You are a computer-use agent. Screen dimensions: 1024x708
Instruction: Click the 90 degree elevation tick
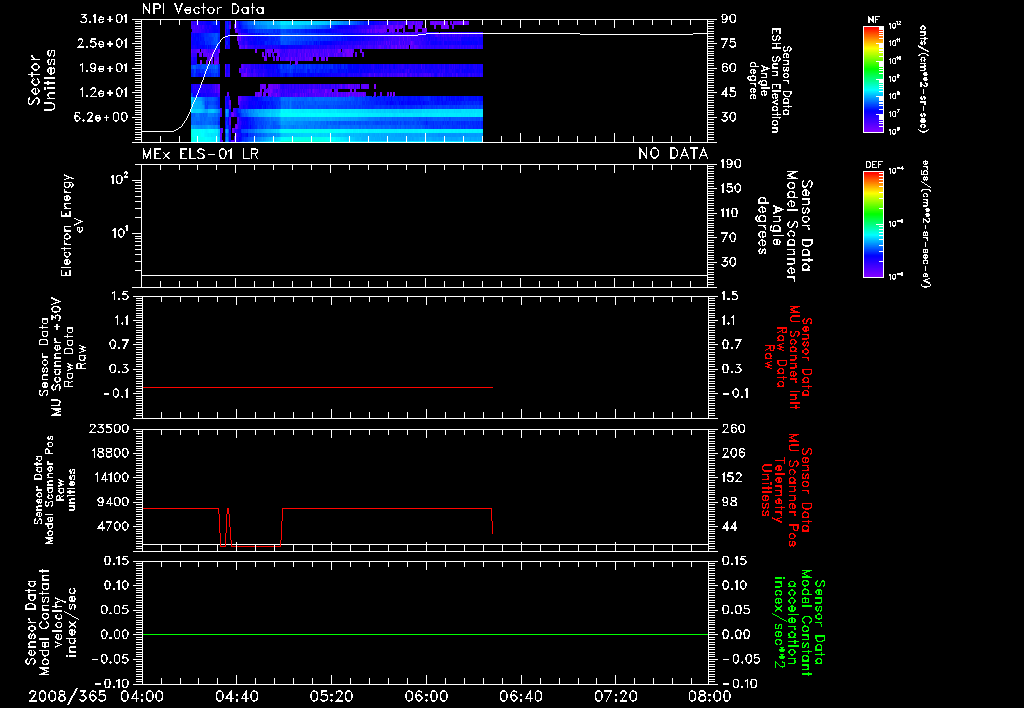729,19
